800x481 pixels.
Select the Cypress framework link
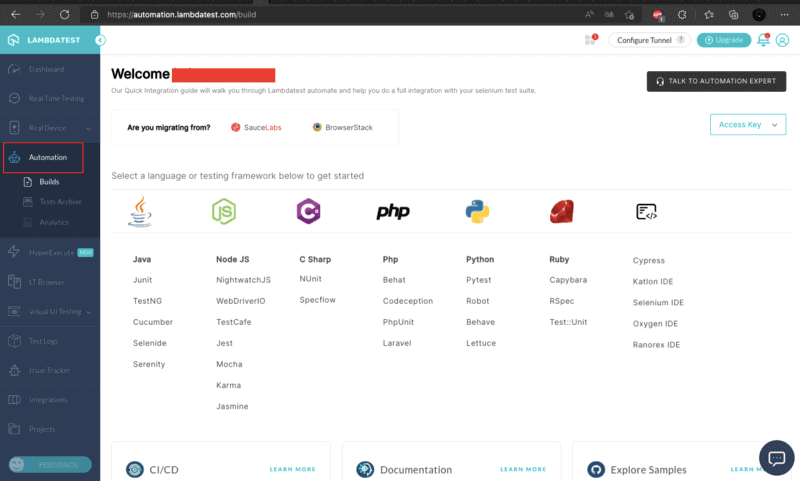[x=648, y=261]
